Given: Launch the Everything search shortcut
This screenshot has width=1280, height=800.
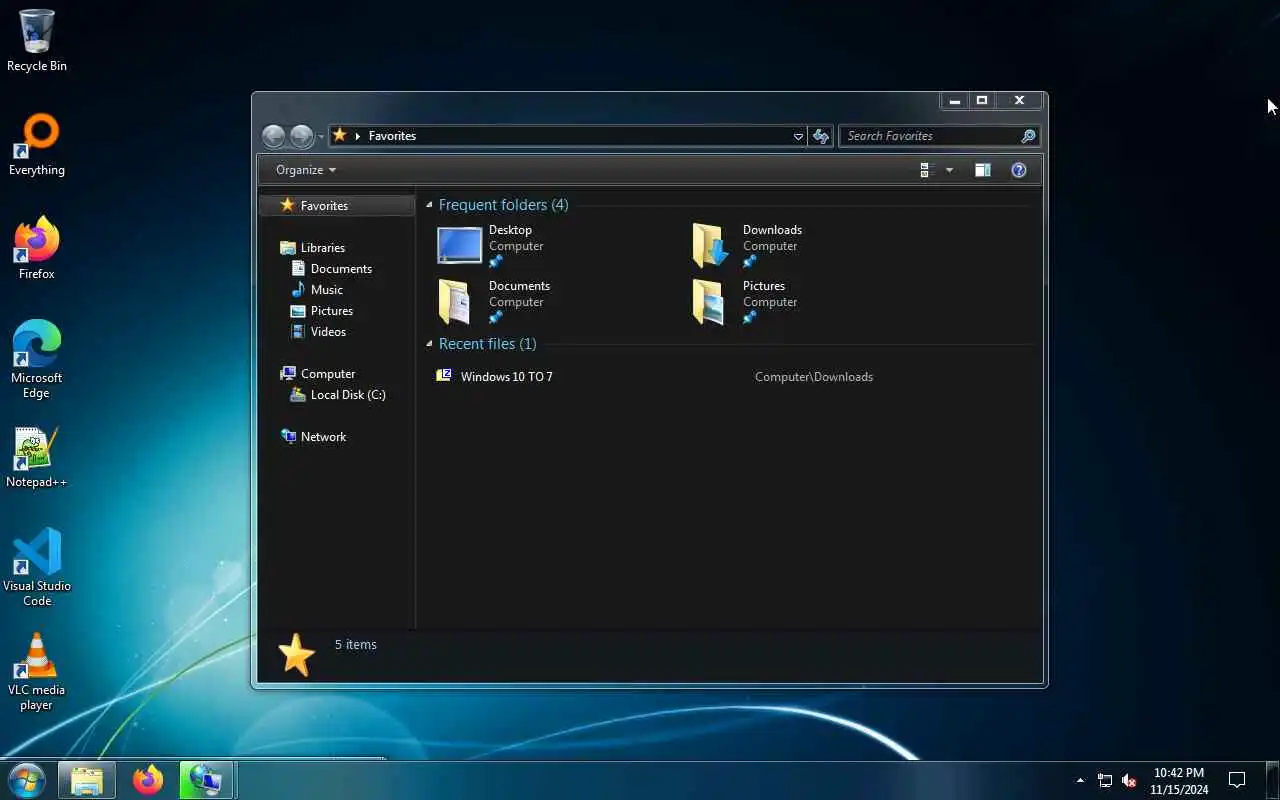Looking at the screenshot, I should [37, 145].
